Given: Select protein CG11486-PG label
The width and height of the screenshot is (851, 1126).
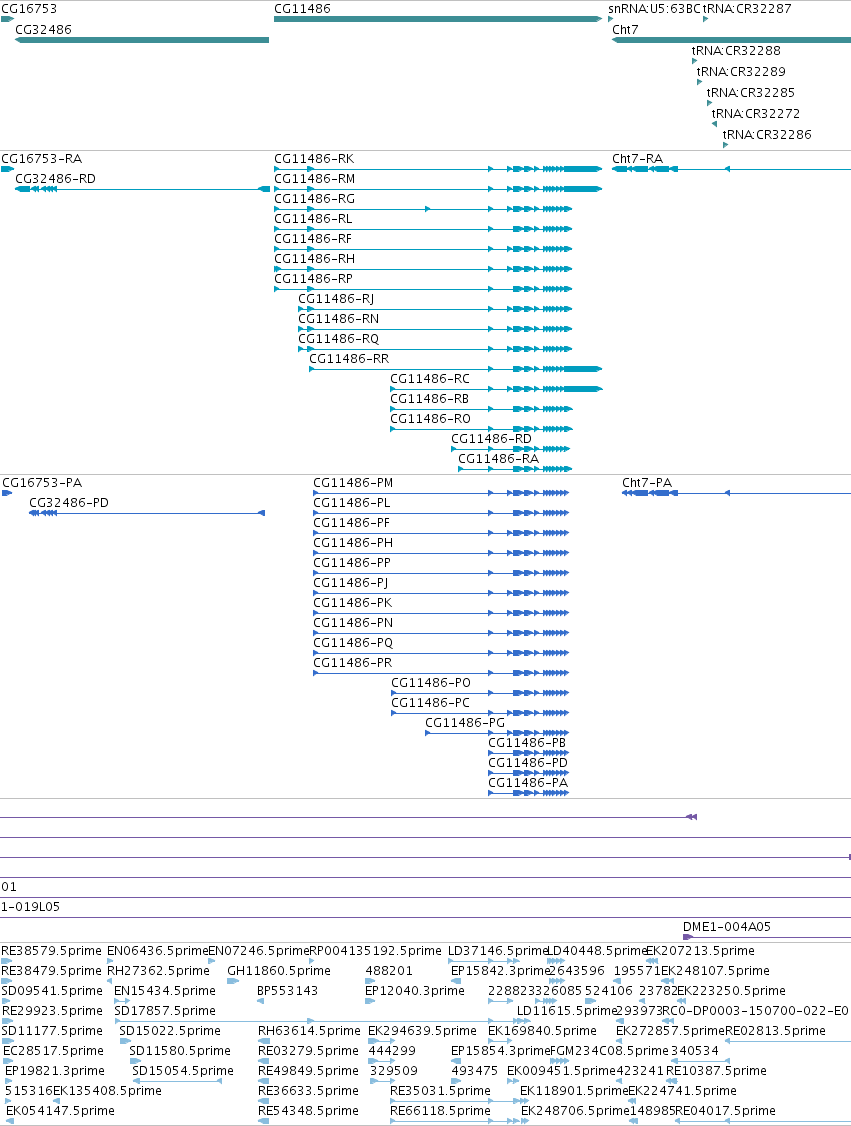Looking at the screenshot, I should click(x=465, y=723).
